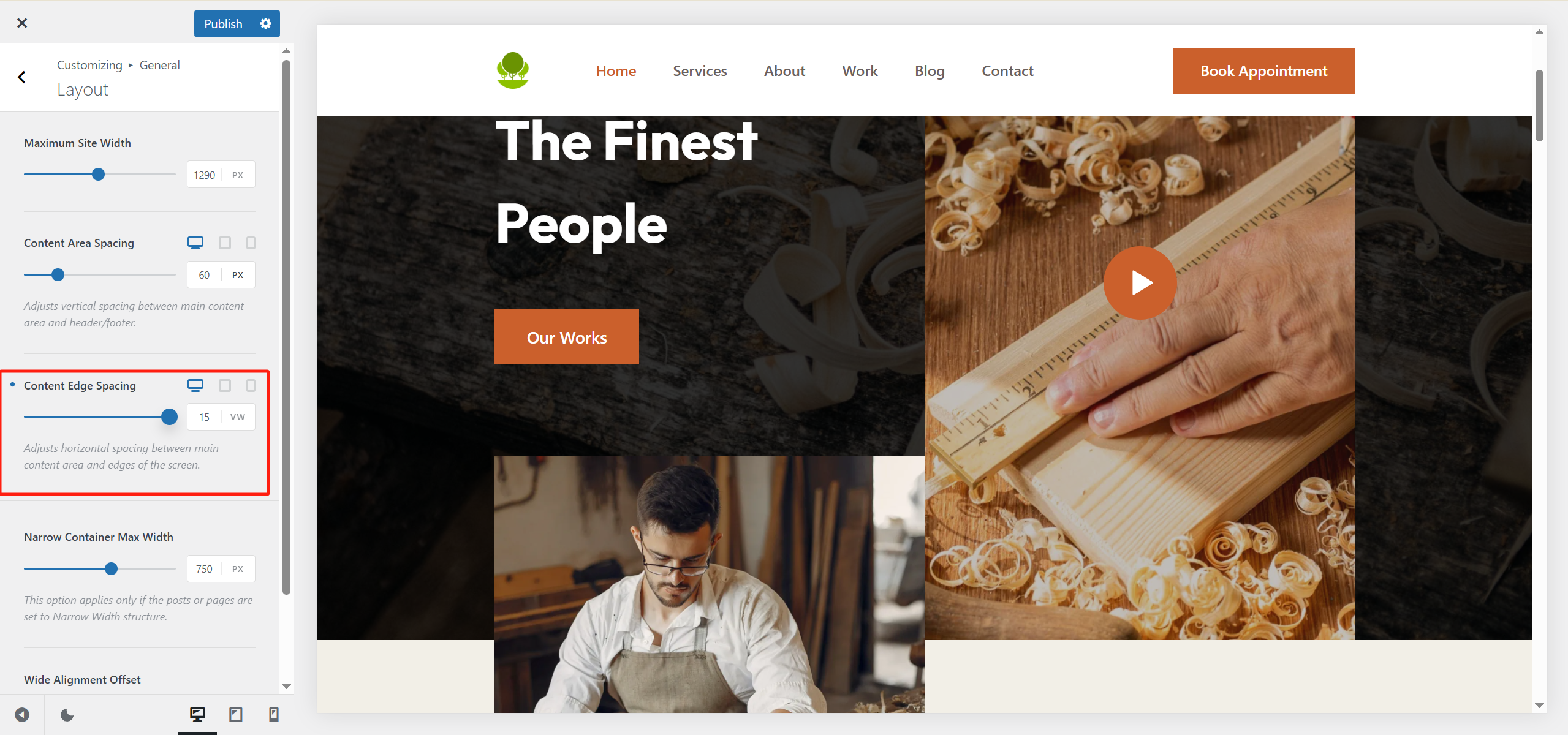Open the Blog menu item
Viewport: 1568px width, 735px height.
tap(930, 71)
